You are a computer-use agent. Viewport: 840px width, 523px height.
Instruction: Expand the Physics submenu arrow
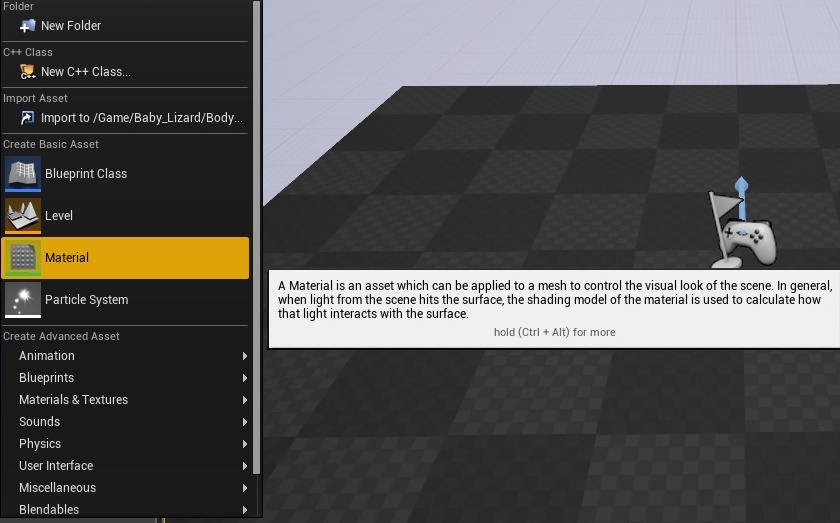[245, 444]
